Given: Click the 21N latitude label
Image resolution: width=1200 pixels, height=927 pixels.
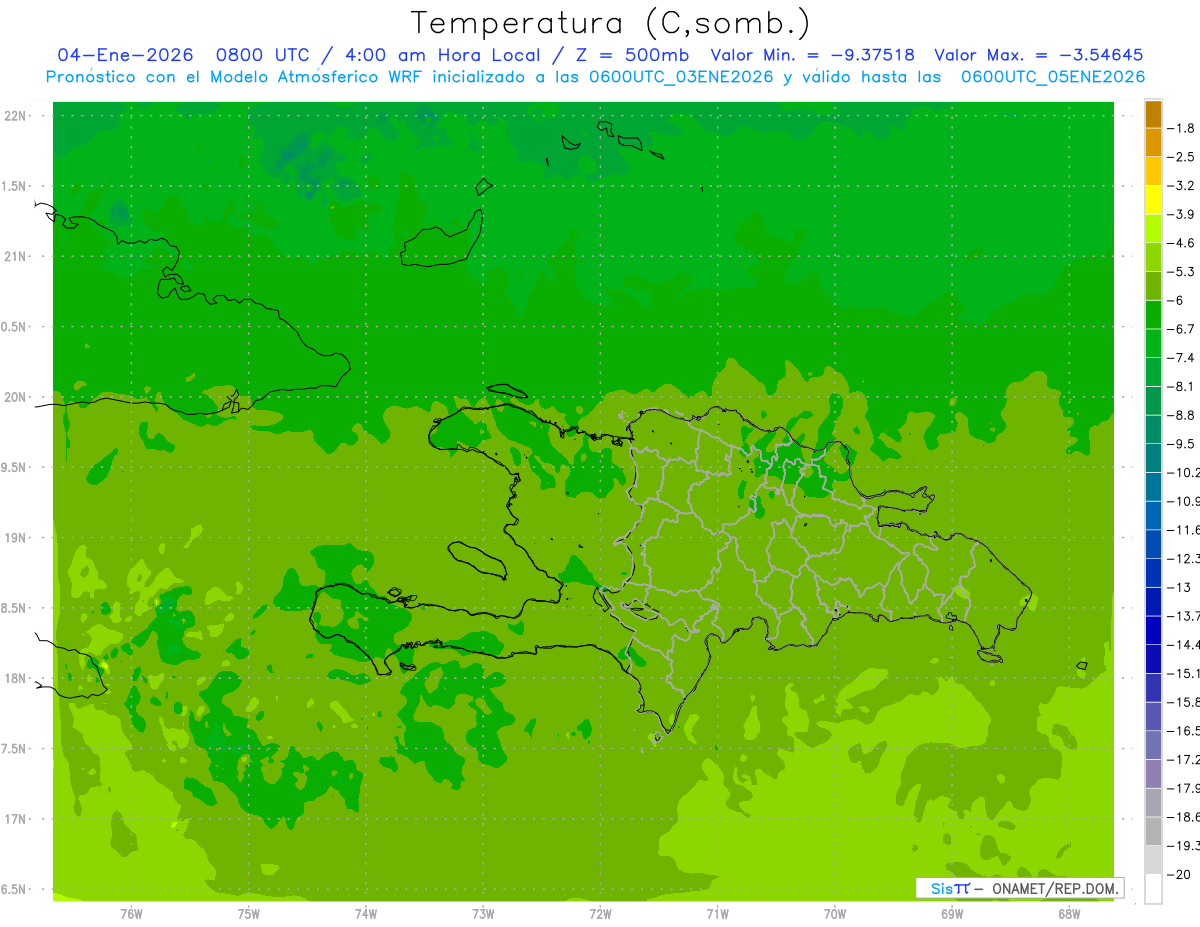Looking at the screenshot, I should (17, 257).
